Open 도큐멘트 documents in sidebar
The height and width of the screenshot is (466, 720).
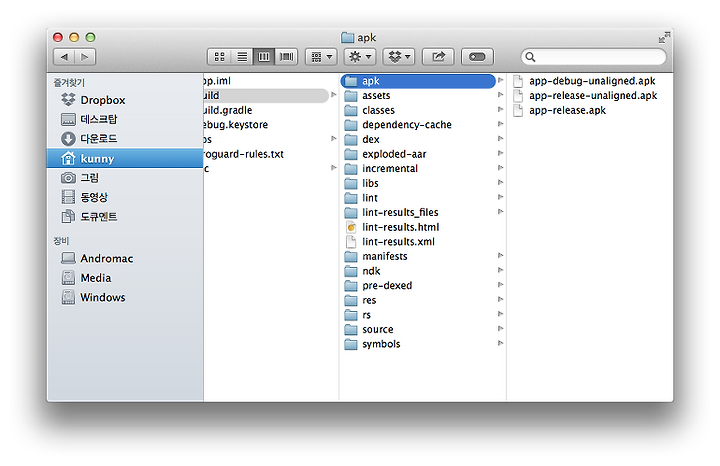pos(125,217)
